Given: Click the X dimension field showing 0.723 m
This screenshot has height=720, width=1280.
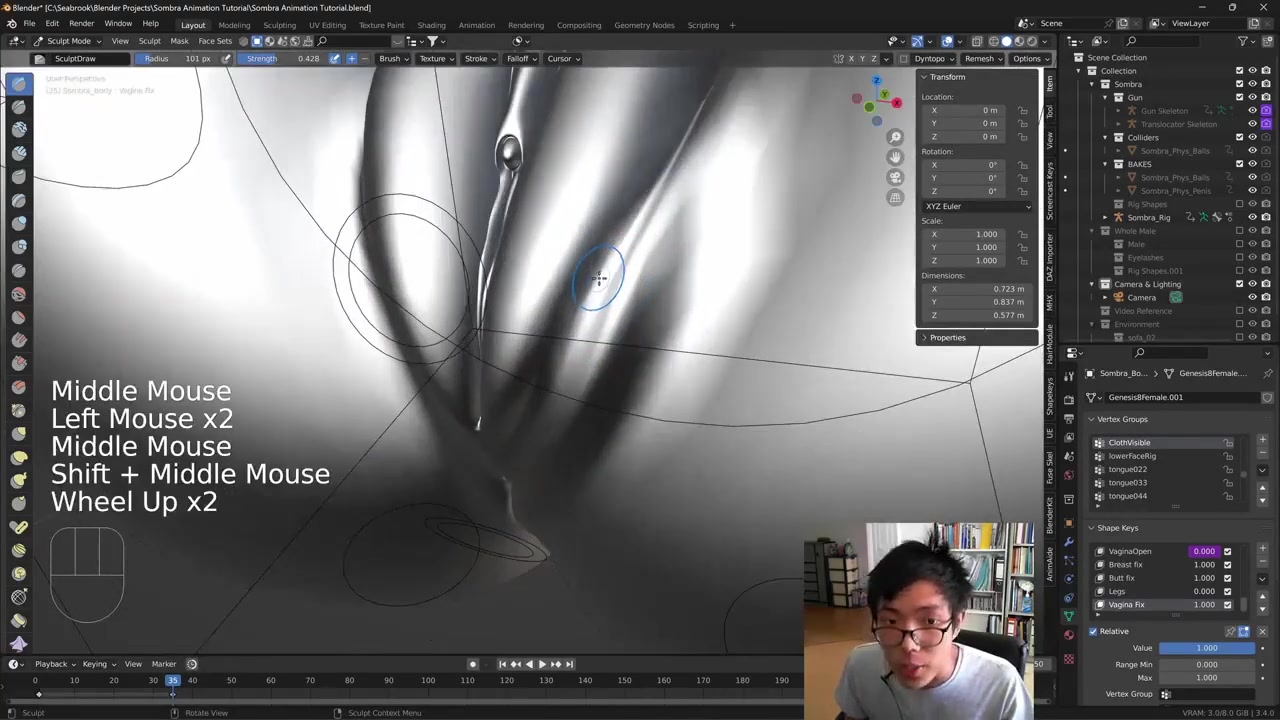Looking at the screenshot, I should 977,289.
